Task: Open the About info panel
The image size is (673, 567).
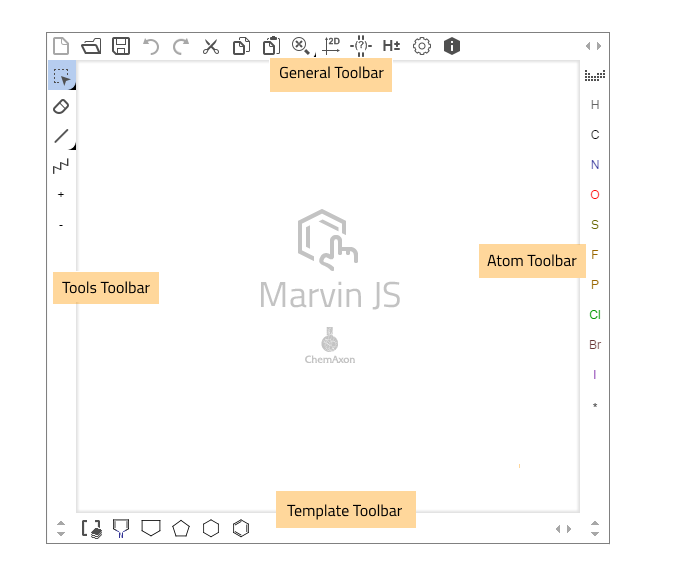Action: [452, 46]
